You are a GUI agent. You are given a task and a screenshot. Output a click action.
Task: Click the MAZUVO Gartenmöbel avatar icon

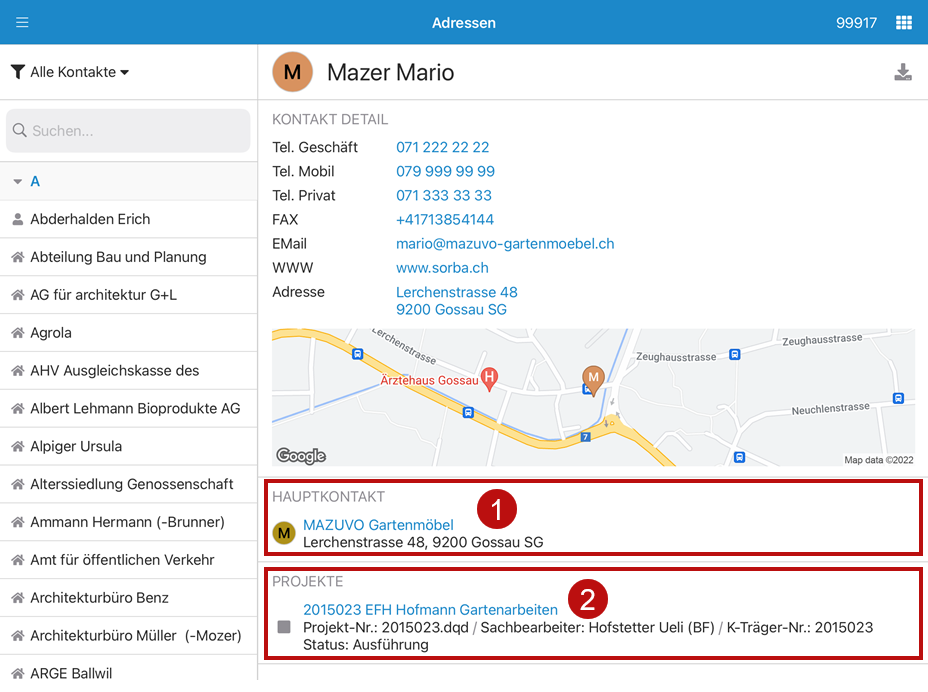click(284, 533)
